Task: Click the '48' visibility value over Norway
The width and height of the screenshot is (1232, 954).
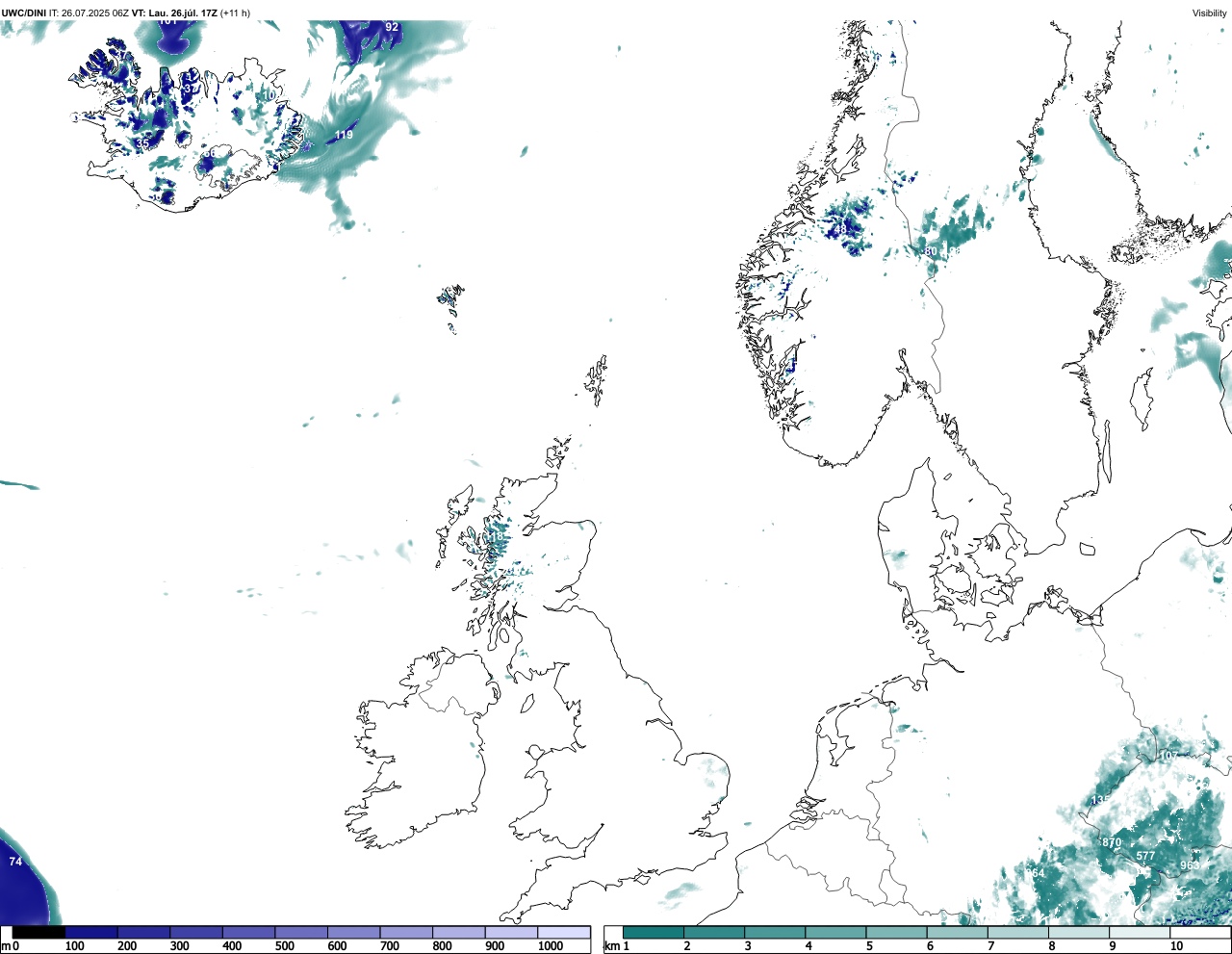Action: 840,229
